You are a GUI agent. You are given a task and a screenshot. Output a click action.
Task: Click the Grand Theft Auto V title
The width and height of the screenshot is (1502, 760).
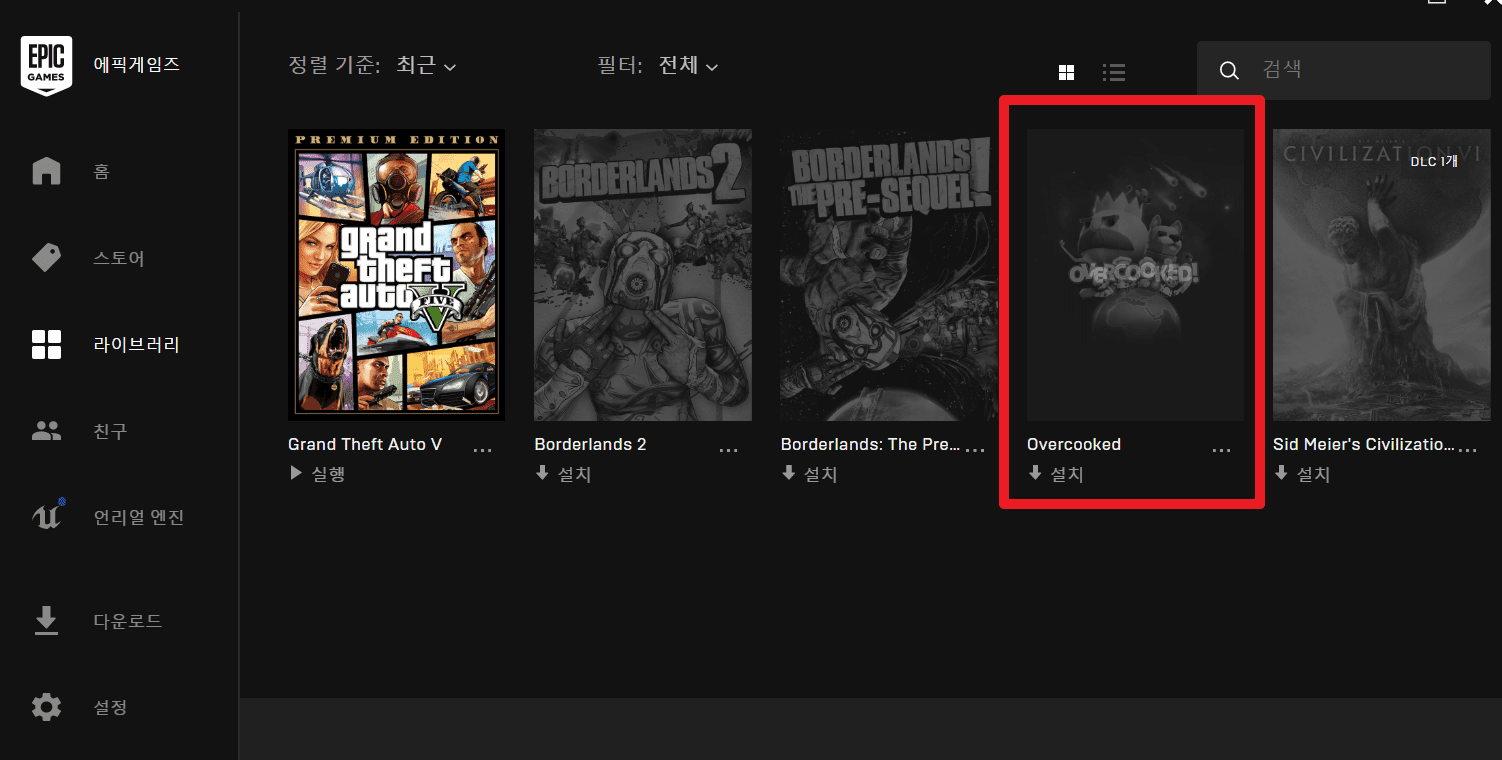tap(365, 444)
